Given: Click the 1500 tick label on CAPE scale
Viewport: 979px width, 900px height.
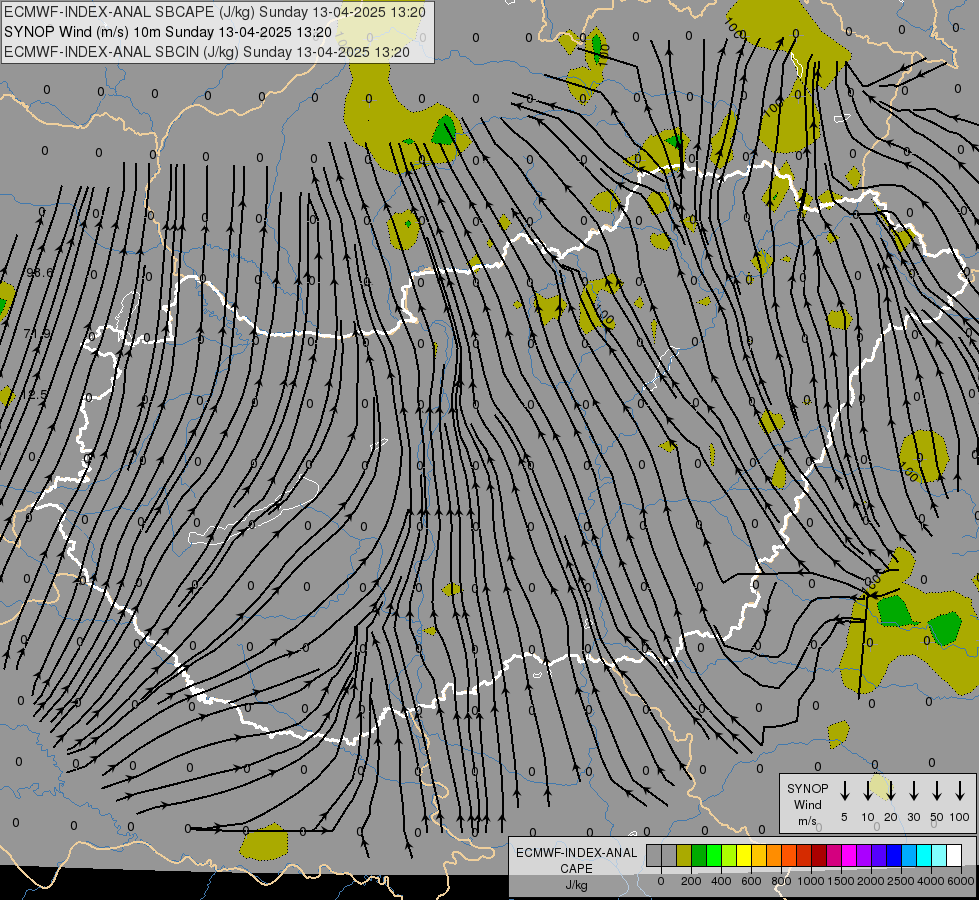Looking at the screenshot, I should click(x=841, y=881).
